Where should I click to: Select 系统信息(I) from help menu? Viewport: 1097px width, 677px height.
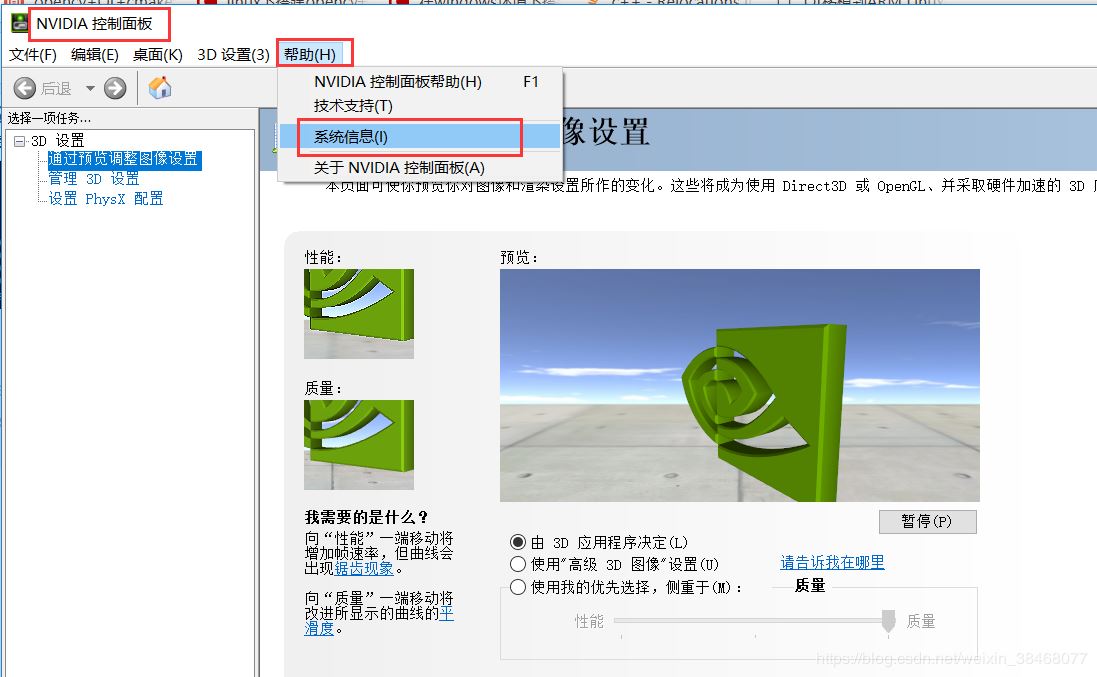click(x=420, y=136)
